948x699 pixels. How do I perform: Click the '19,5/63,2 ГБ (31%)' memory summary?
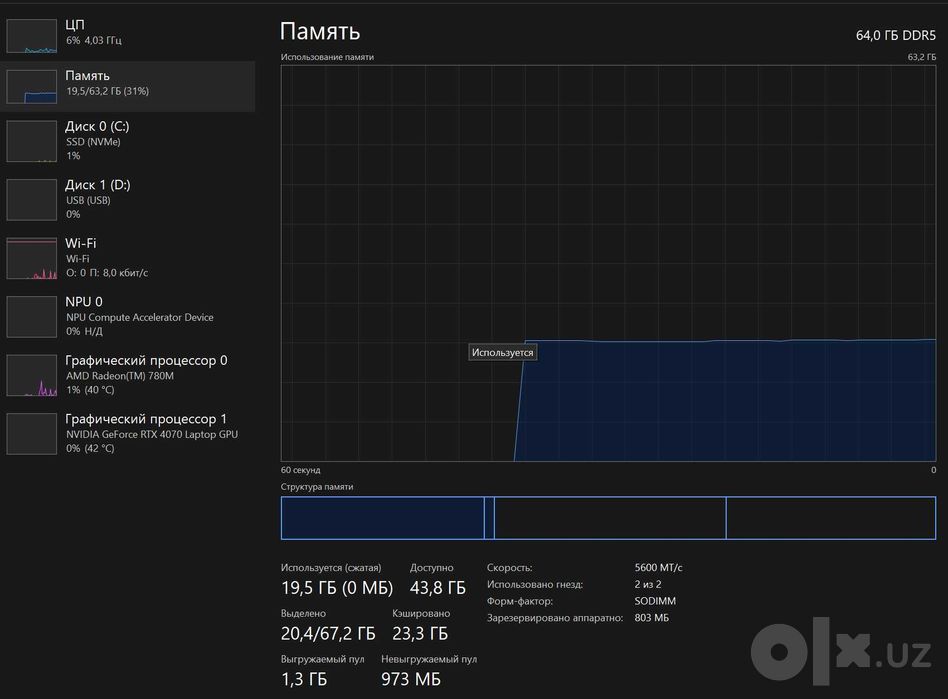pyautogui.click(x=108, y=91)
